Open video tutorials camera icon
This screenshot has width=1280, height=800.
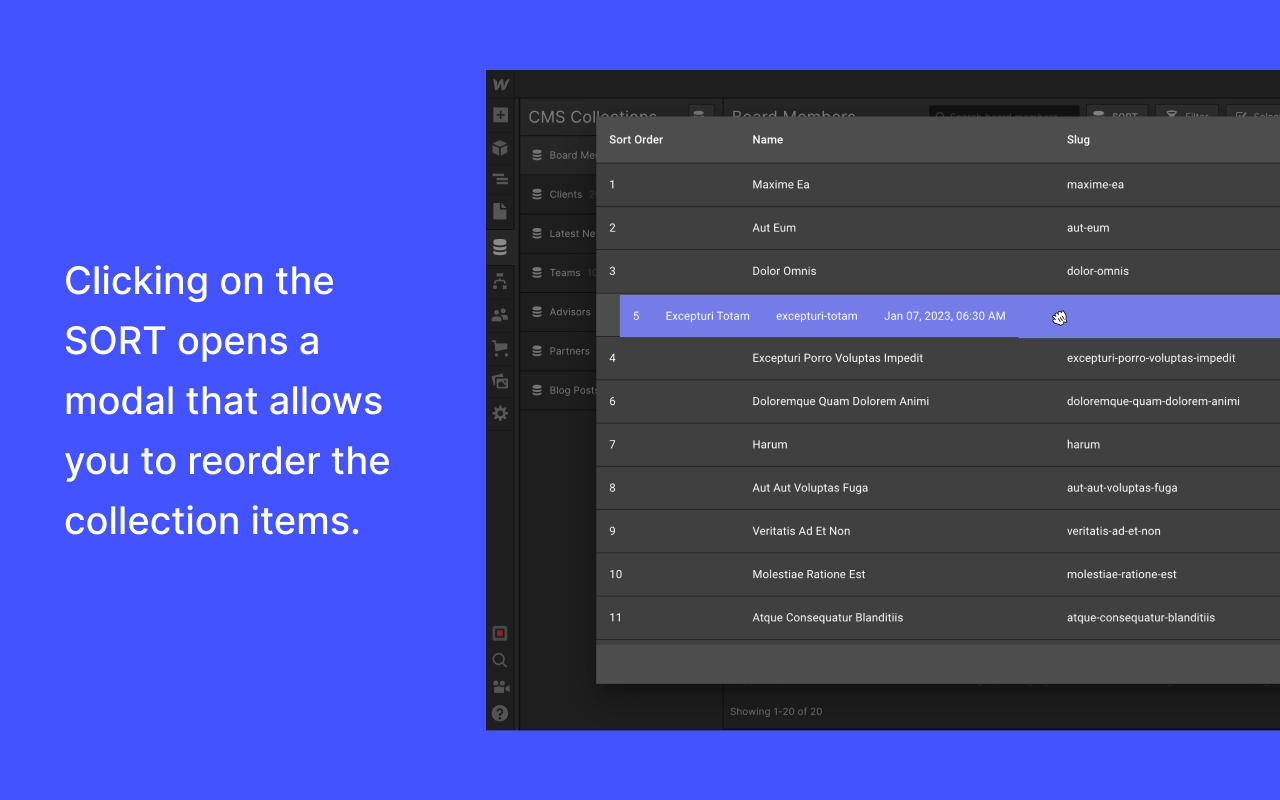coord(500,687)
